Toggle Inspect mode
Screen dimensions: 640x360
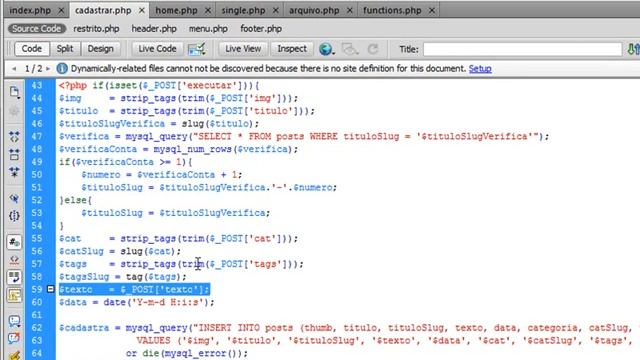pyautogui.click(x=292, y=49)
